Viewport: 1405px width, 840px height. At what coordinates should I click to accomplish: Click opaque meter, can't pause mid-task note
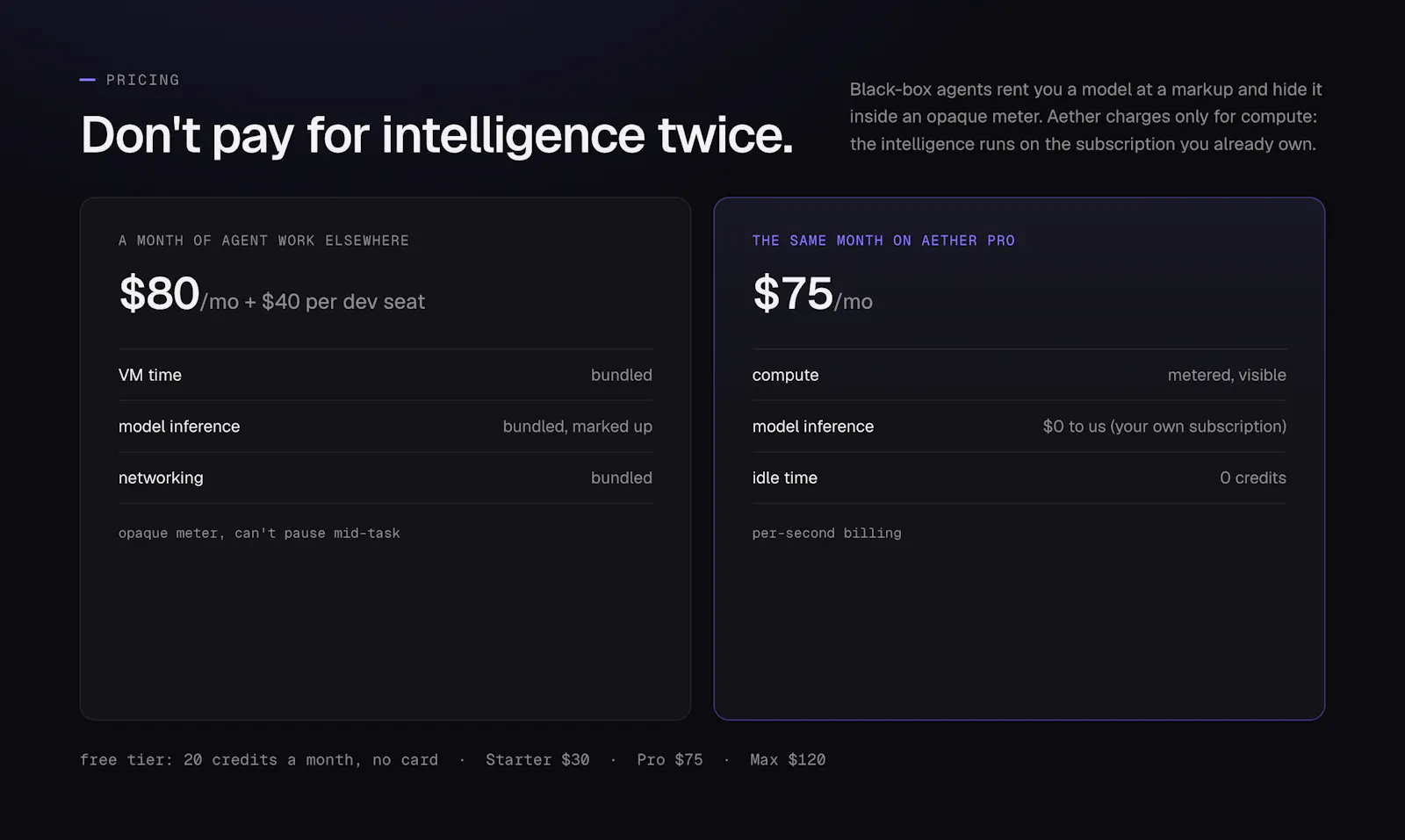click(259, 533)
